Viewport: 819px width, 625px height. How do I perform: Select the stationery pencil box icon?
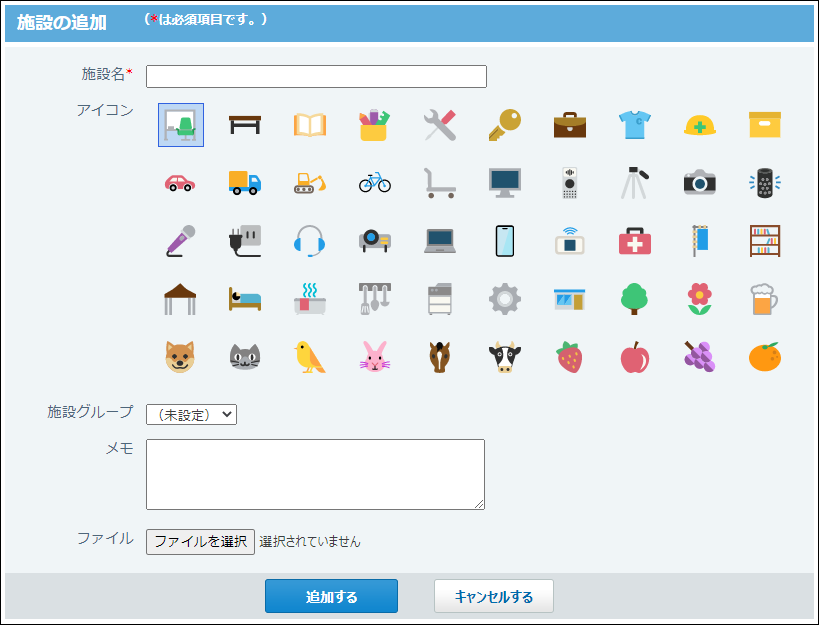[x=375, y=125]
